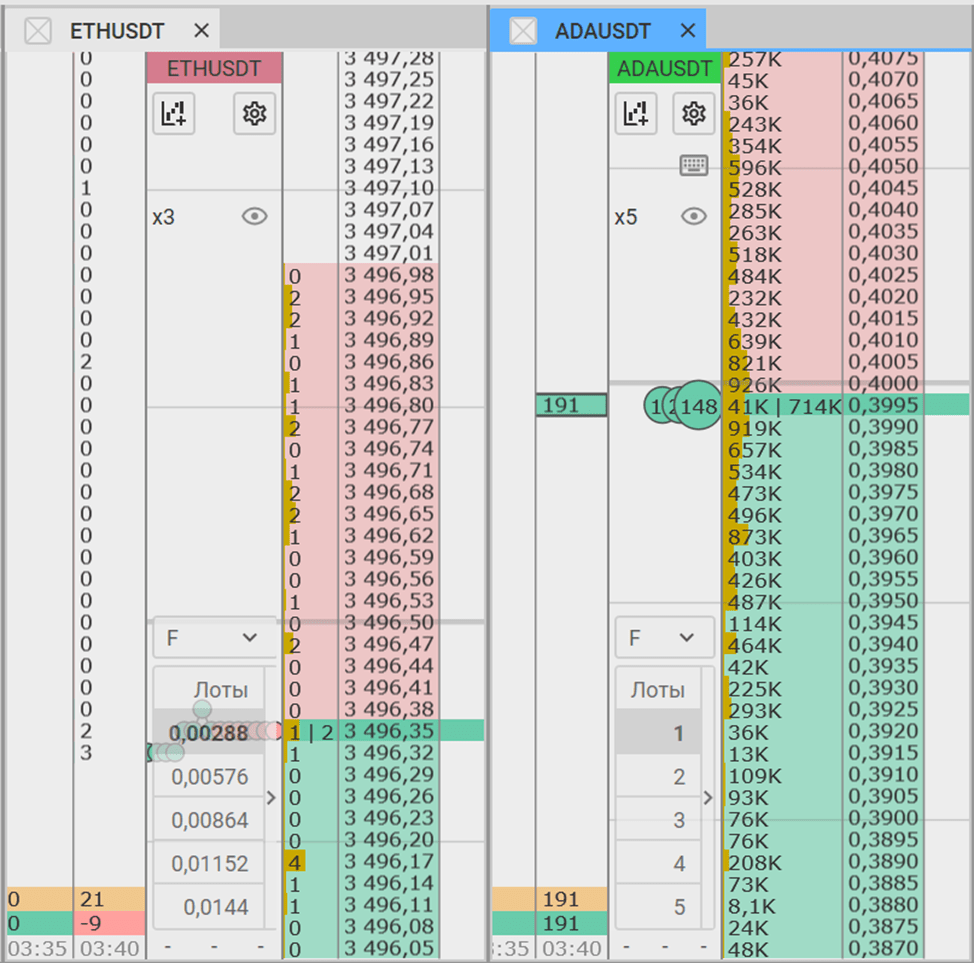Screen dimensions: 974x963
Task: Click placeholder icon on ADAUSDT tab
Action: pyautogui.click(x=523, y=30)
